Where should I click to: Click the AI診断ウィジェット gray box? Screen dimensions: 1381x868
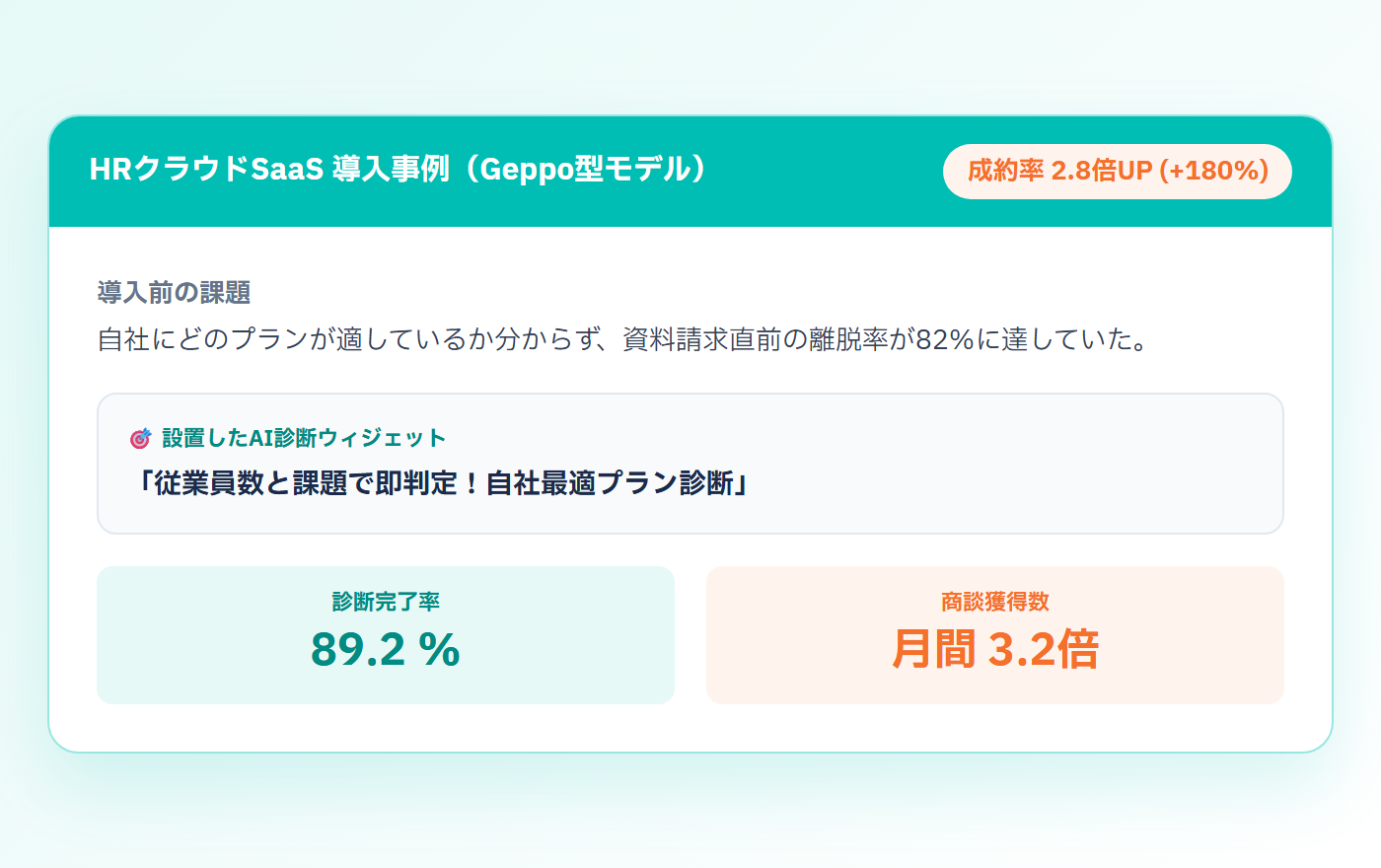690,464
